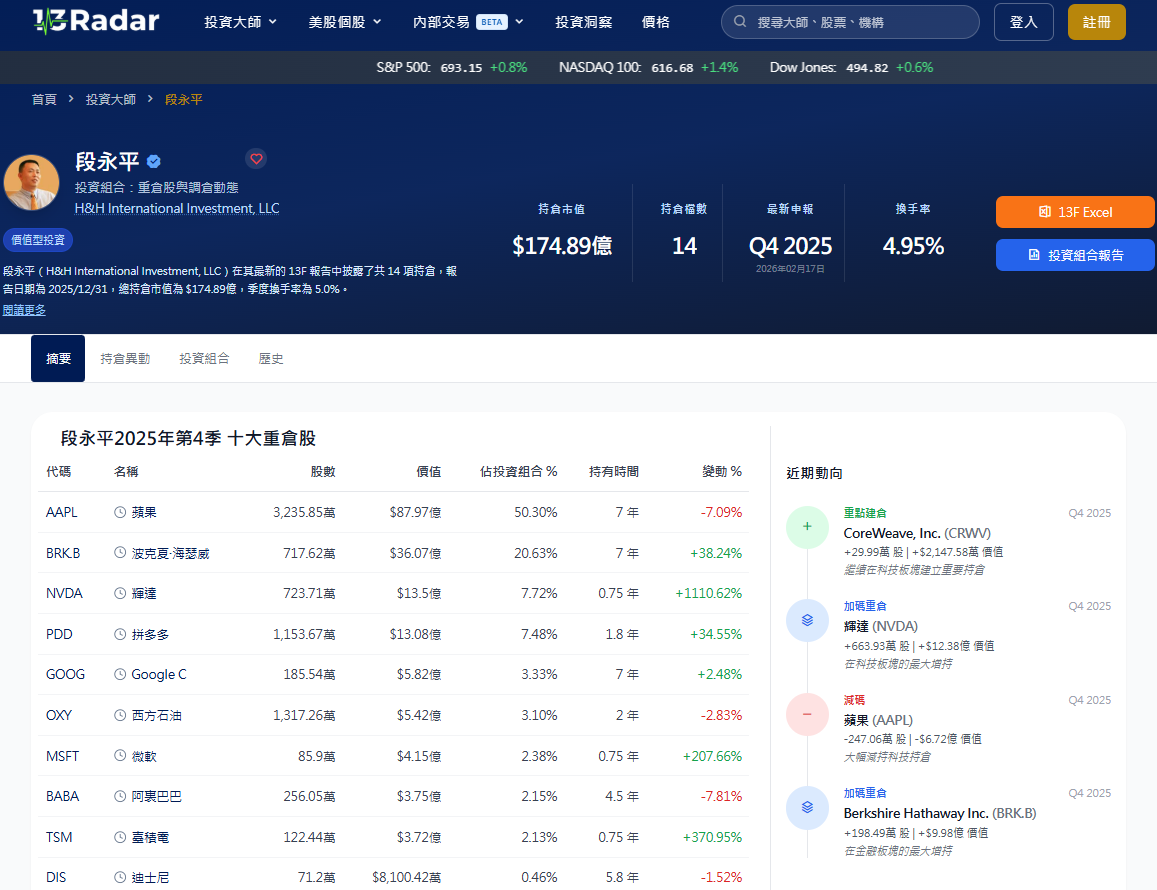Image resolution: width=1157 pixels, height=890 pixels.
Task: Open the DIS ticker link
Action: pyautogui.click(x=56, y=877)
